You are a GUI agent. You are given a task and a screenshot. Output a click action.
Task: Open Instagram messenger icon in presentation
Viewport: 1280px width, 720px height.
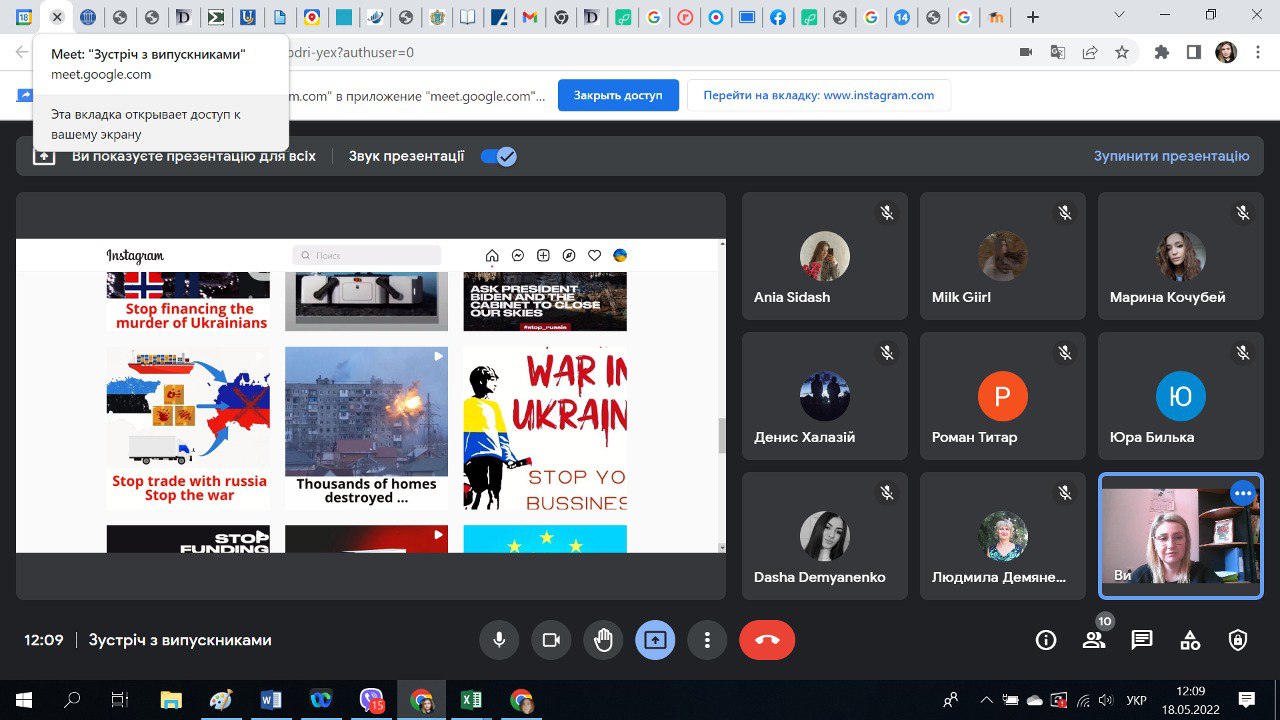tap(518, 256)
